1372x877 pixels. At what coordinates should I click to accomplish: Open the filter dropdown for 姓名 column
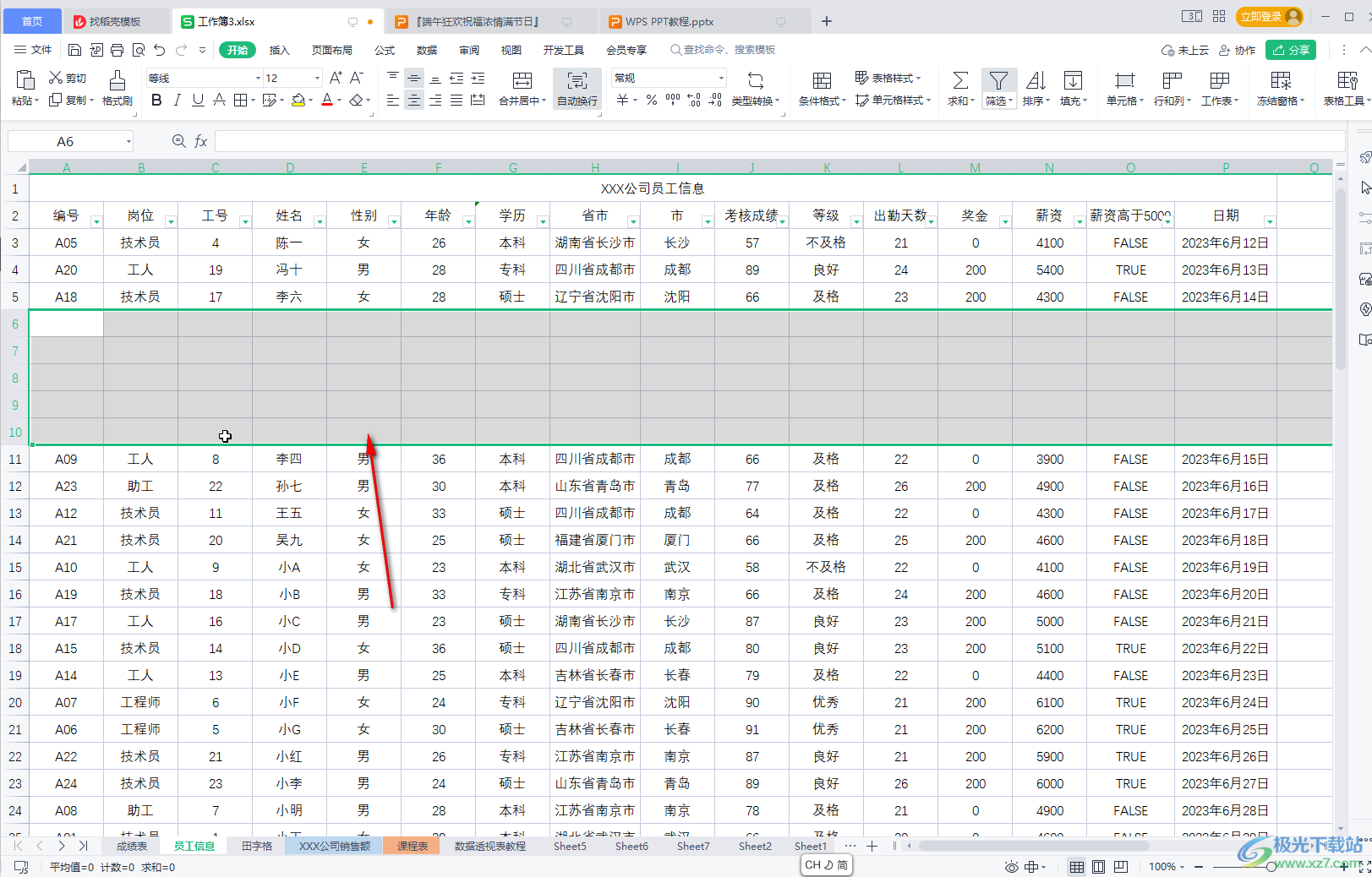click(320, 221)
